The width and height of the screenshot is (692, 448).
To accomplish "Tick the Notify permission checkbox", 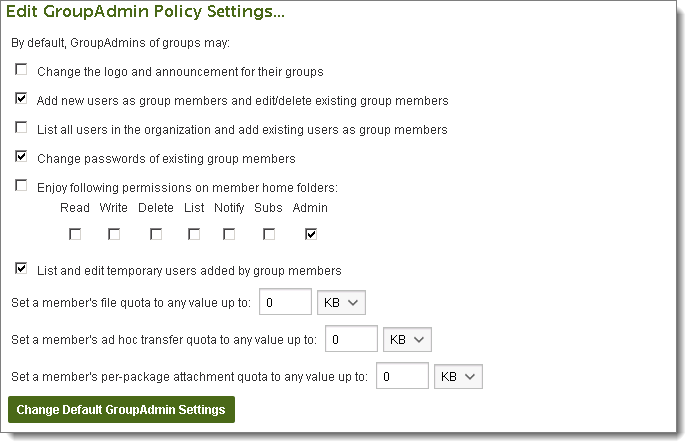I will [229, 234].
